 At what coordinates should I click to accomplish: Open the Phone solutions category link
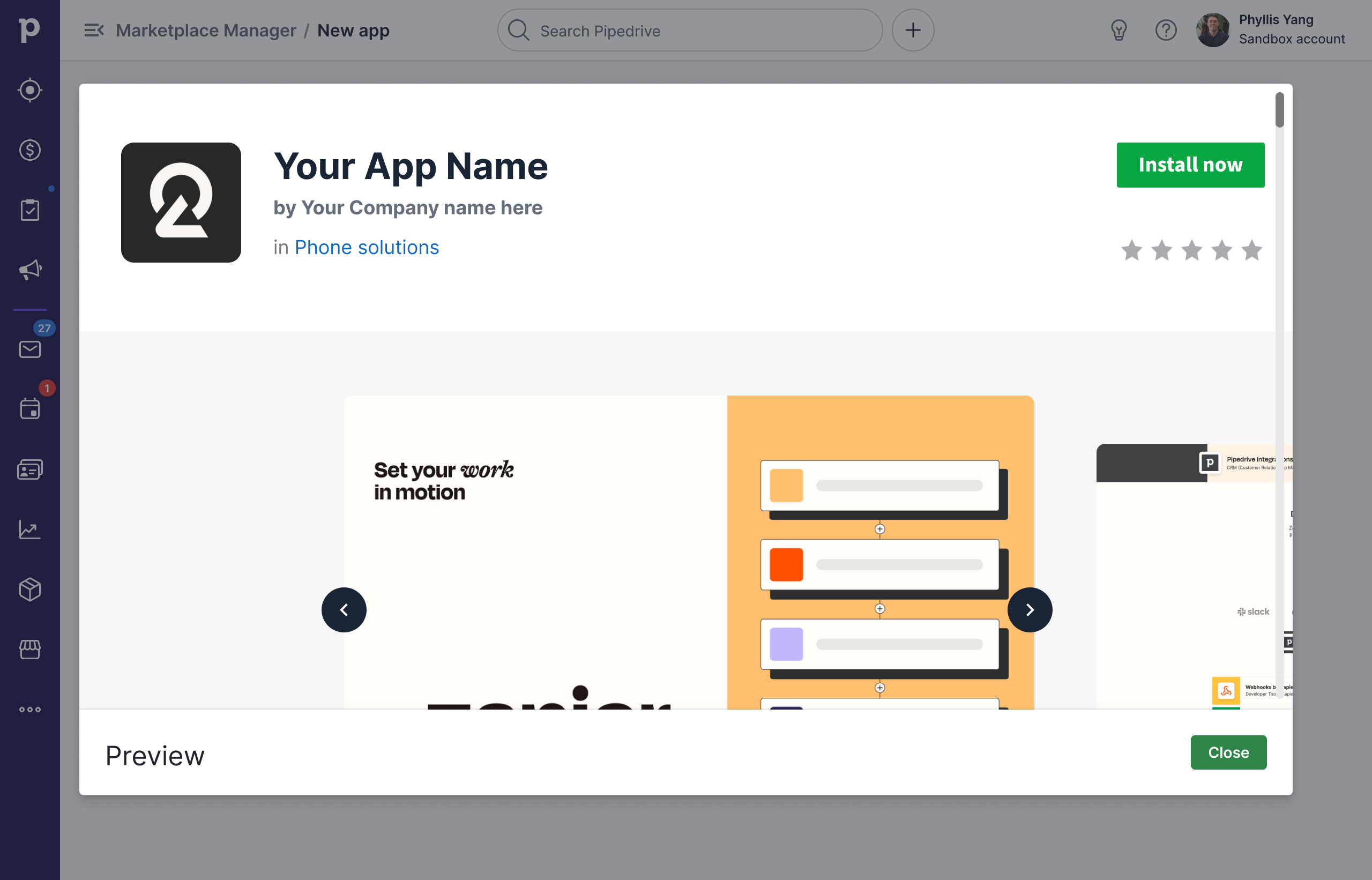point(366,248)
